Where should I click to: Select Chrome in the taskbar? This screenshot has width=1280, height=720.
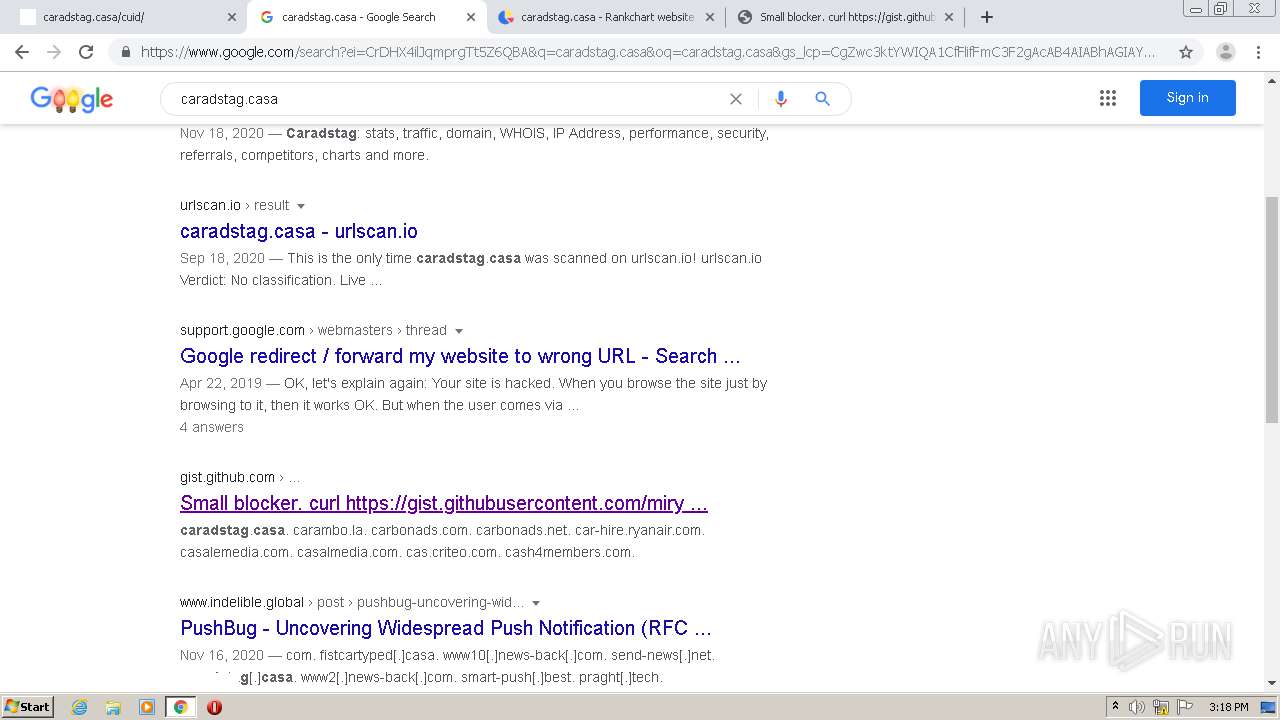pos(181,707)
